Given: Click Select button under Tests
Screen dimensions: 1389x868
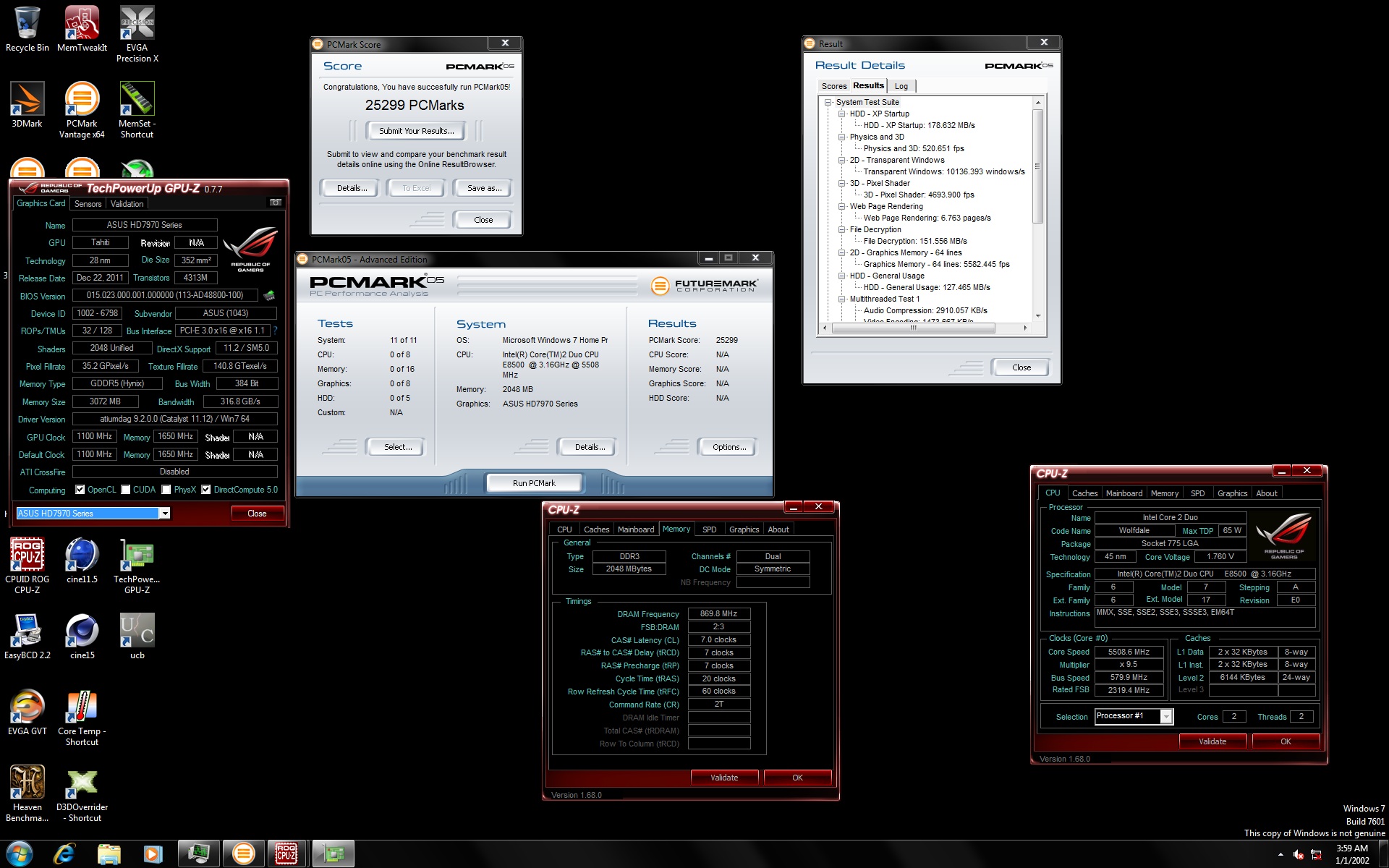Looking at the screenshot, I should pos(397,447).
